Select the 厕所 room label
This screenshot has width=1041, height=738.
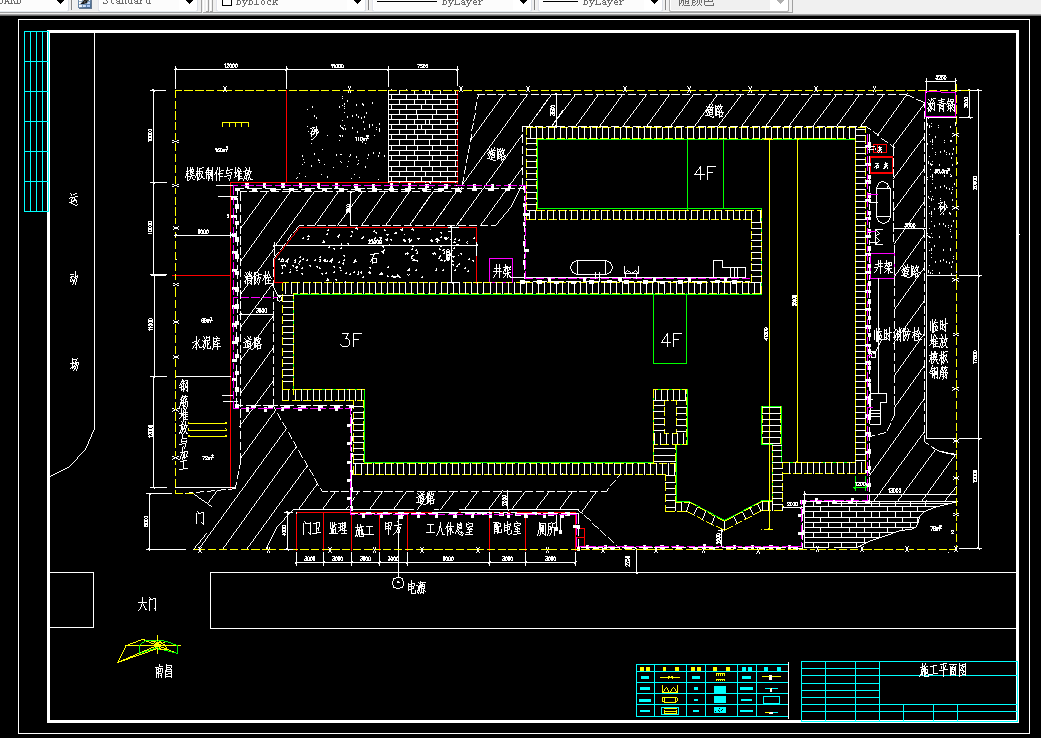coord(546,529)
